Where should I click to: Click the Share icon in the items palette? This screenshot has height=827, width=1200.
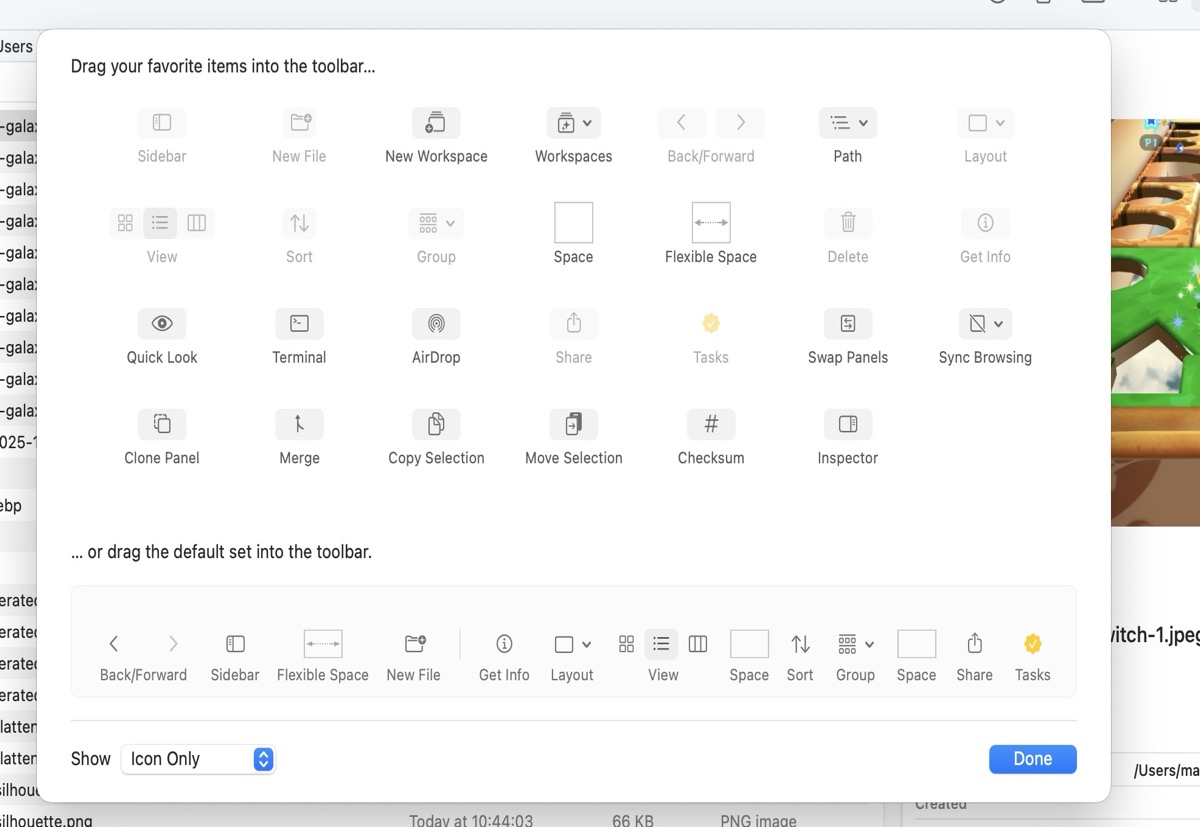(574, 324)
